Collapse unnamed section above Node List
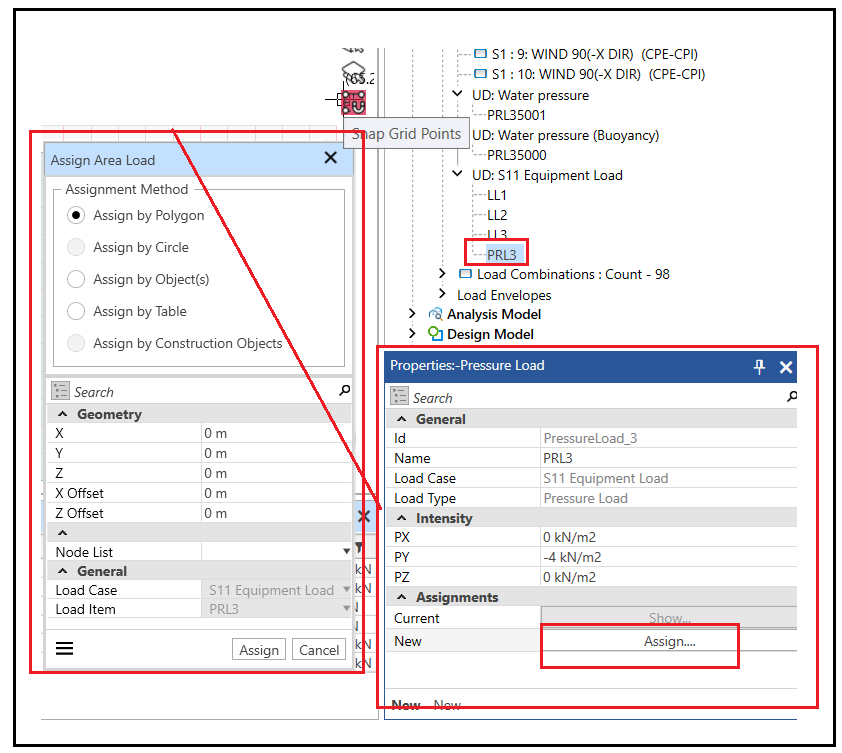842x753 pixels. [x=63, y=533]
